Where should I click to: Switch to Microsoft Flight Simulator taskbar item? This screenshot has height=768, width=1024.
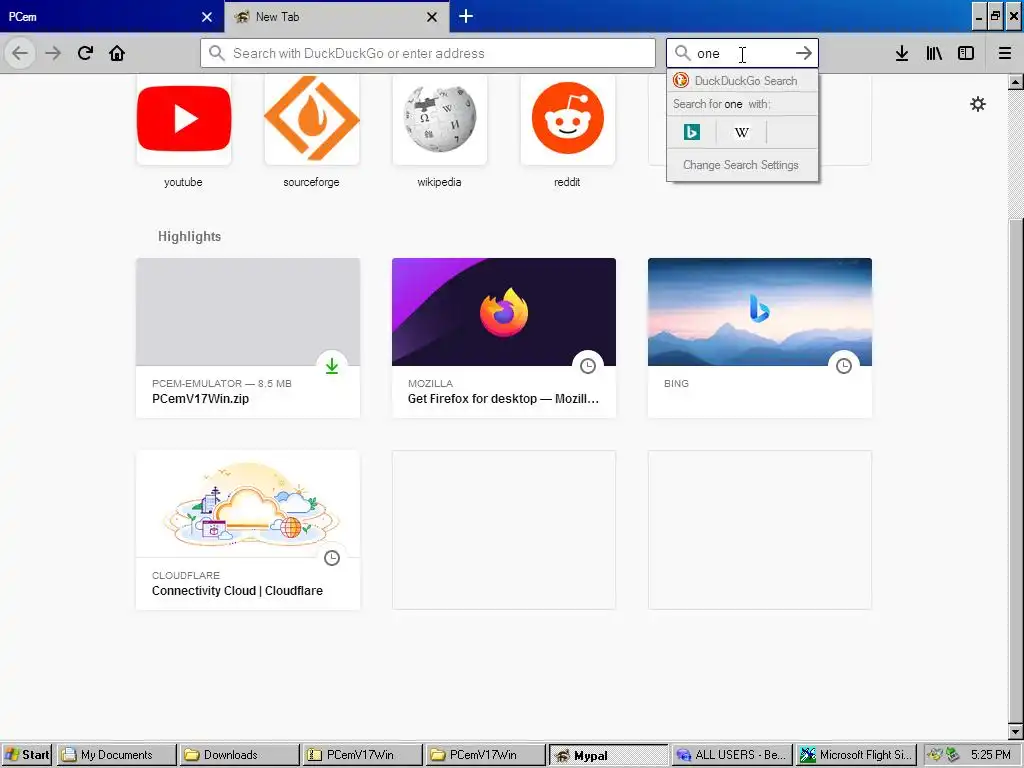[x=856, y=754]
